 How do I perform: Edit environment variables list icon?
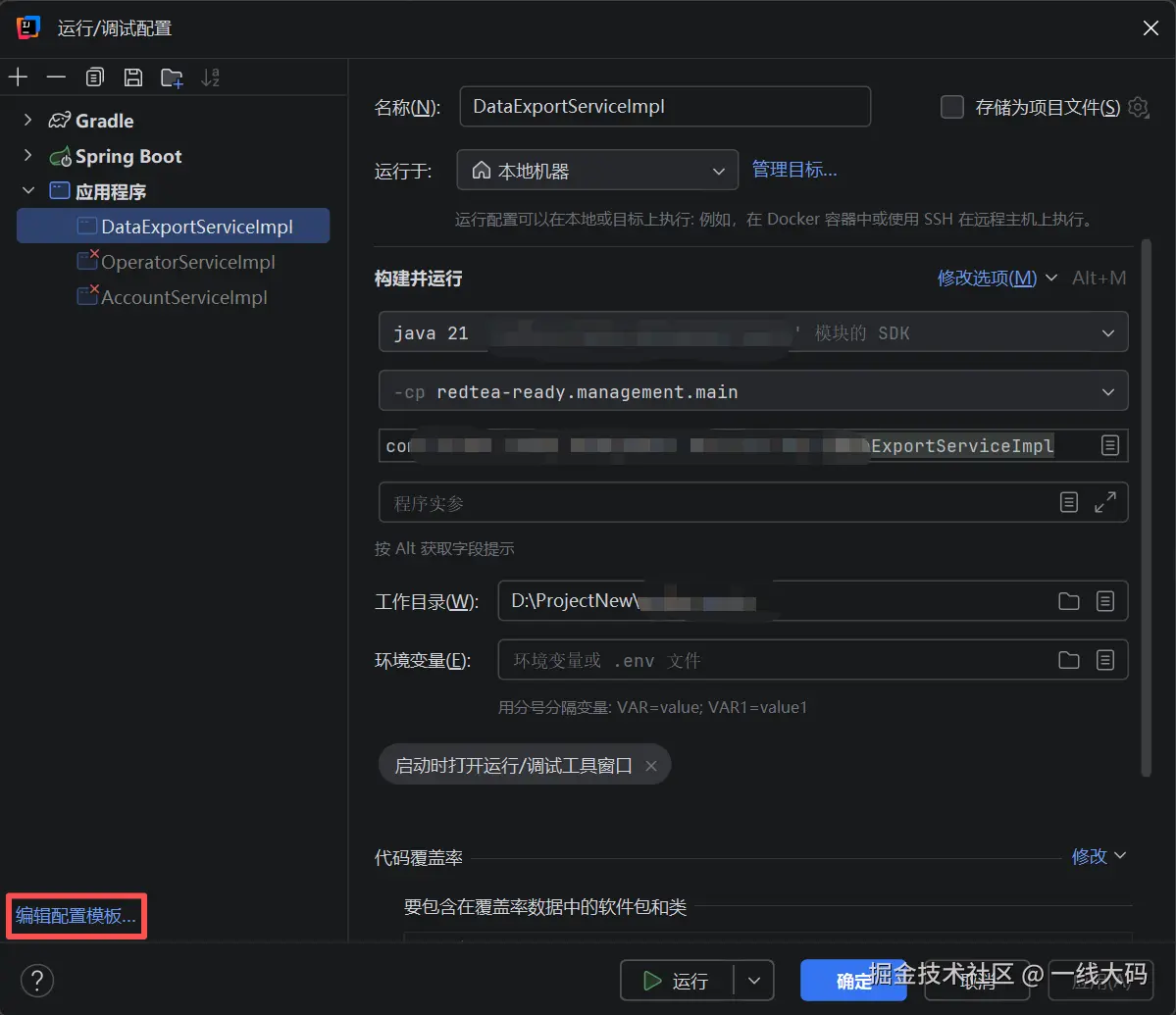coord(1104,660)
